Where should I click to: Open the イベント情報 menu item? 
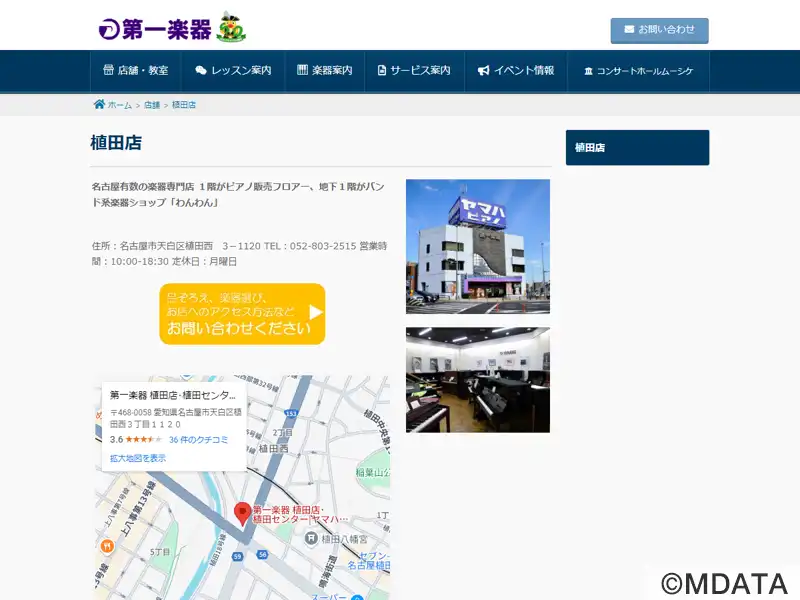click(516, 70)
